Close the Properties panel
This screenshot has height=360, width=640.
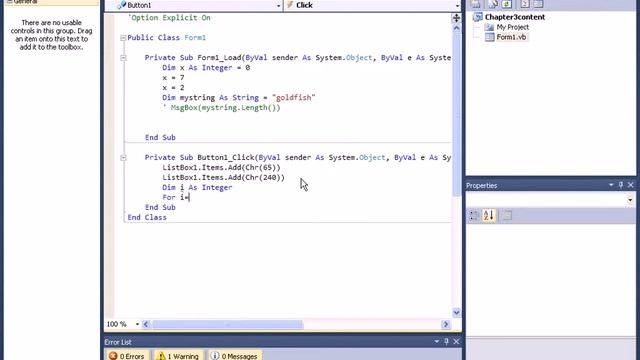631,185
